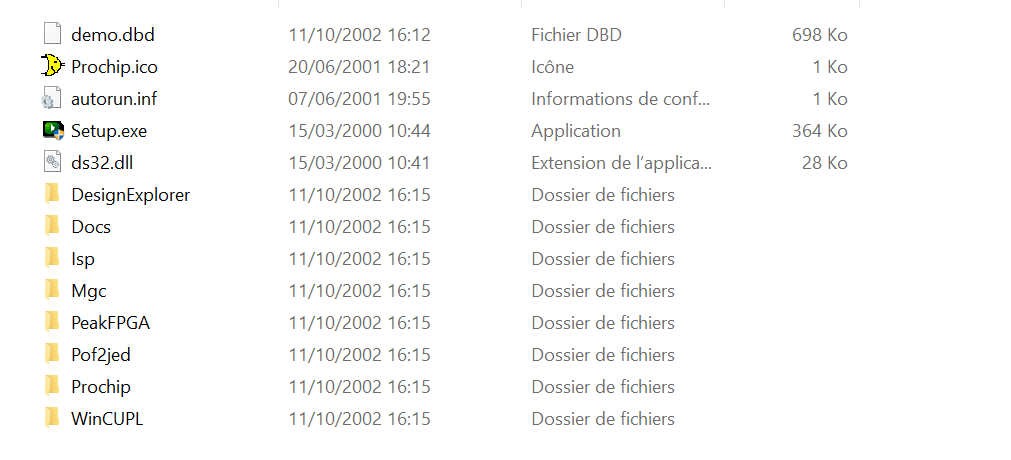The height and width of the screenshot is (460, 1011).
Task: Click the 28 Ko size of ds32.dll
Action: [x=825, y=163]
